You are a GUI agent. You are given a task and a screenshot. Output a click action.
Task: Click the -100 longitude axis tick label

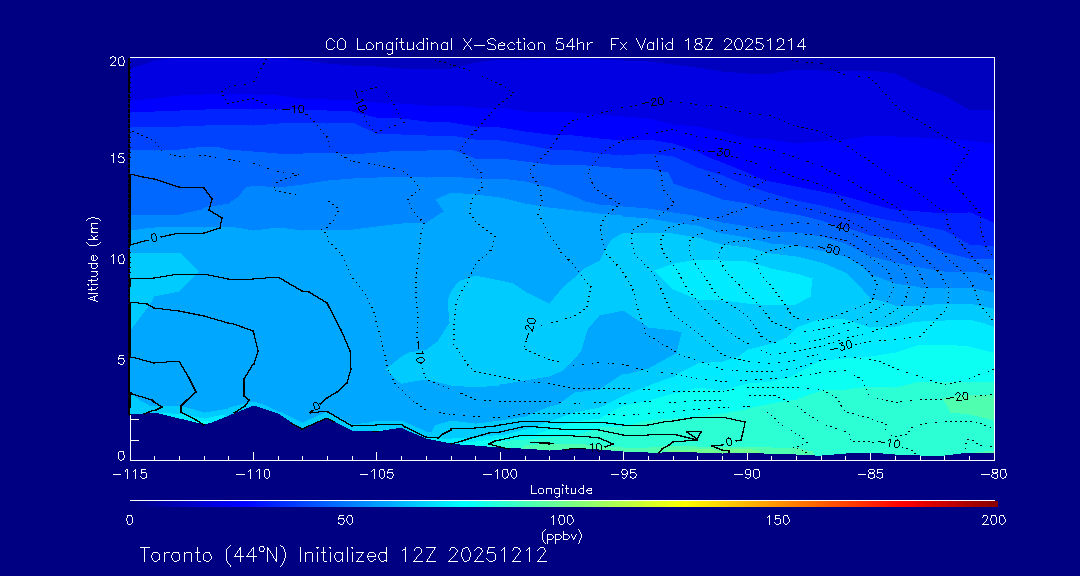pyautogui.click(x=500, y=475)
